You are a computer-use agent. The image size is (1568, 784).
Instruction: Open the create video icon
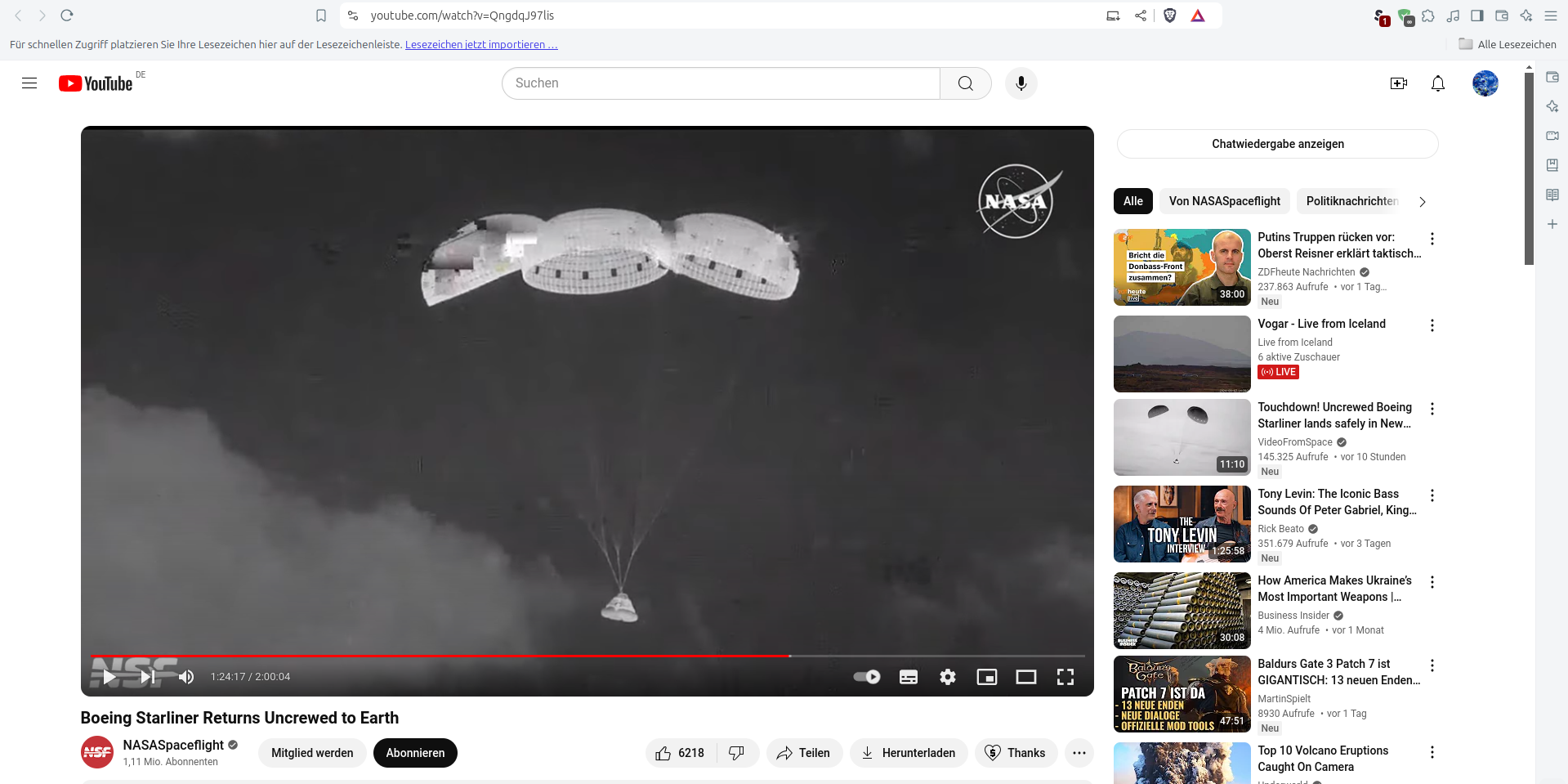[1399, 83]
